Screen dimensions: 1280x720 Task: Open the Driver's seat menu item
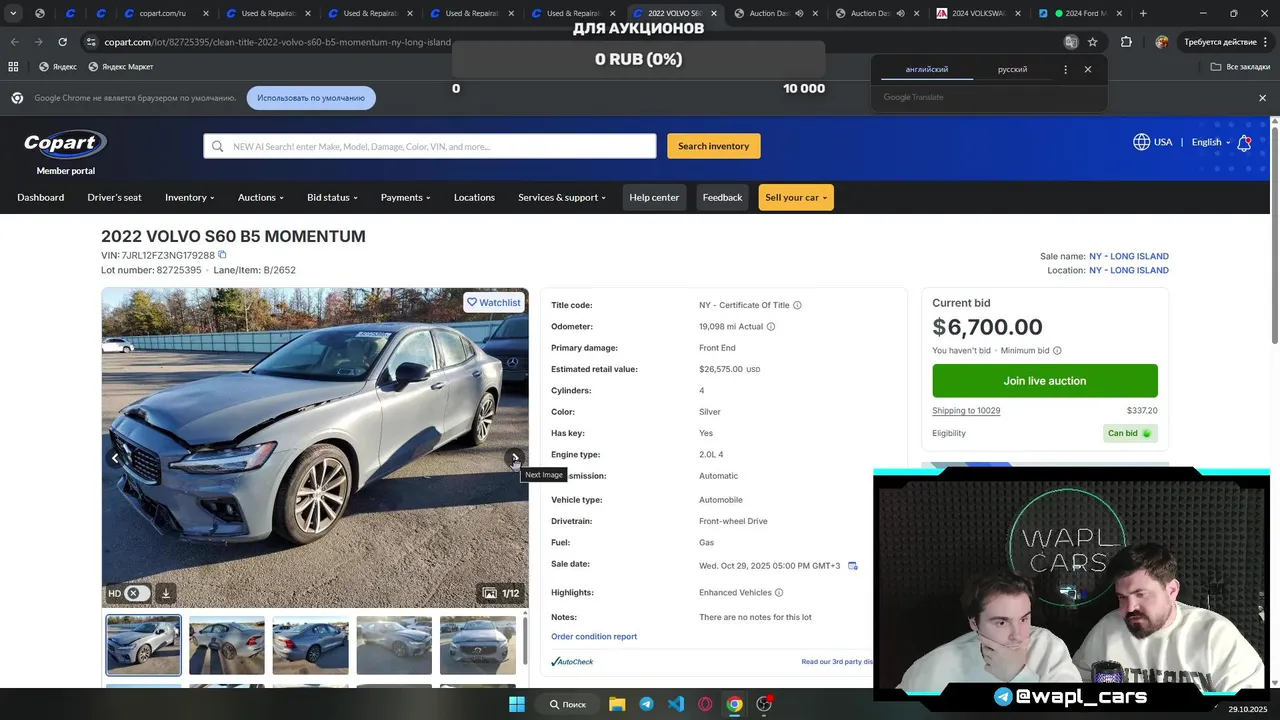coord(115,197)
